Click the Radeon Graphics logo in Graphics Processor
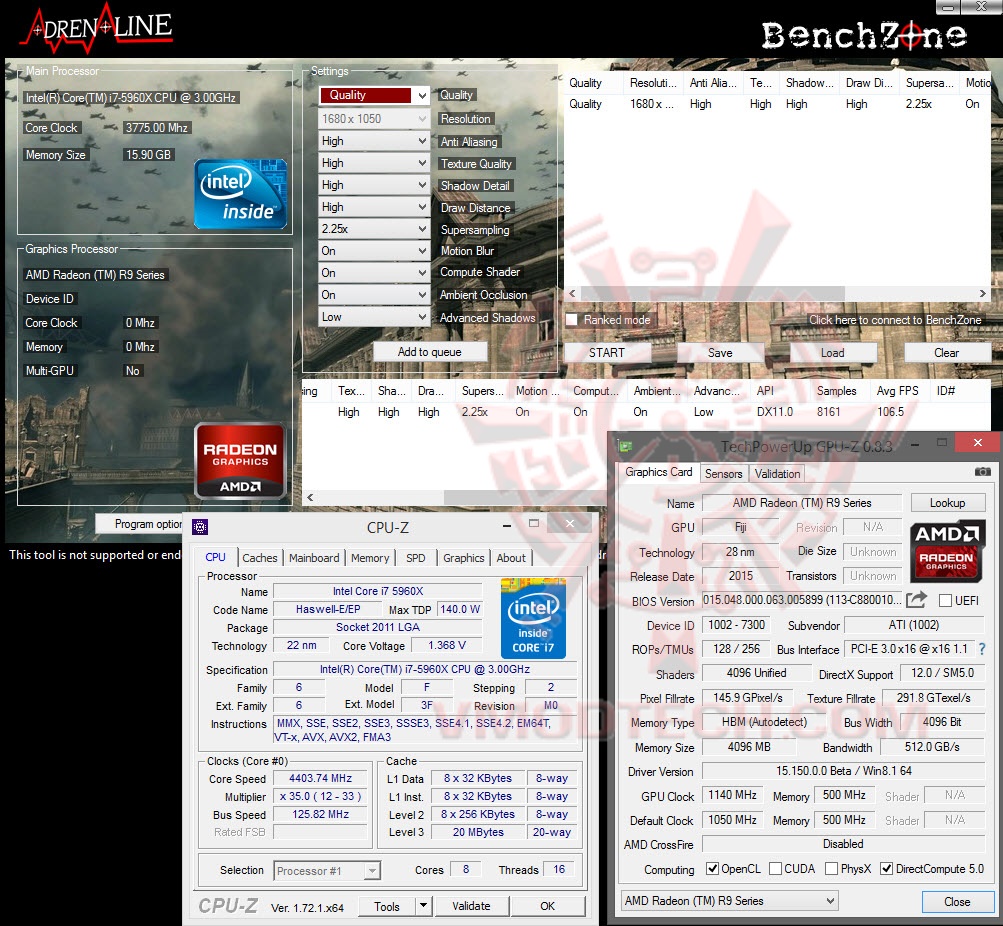The width and height of the screenshot is (1003, 926). tap(241, 460)
